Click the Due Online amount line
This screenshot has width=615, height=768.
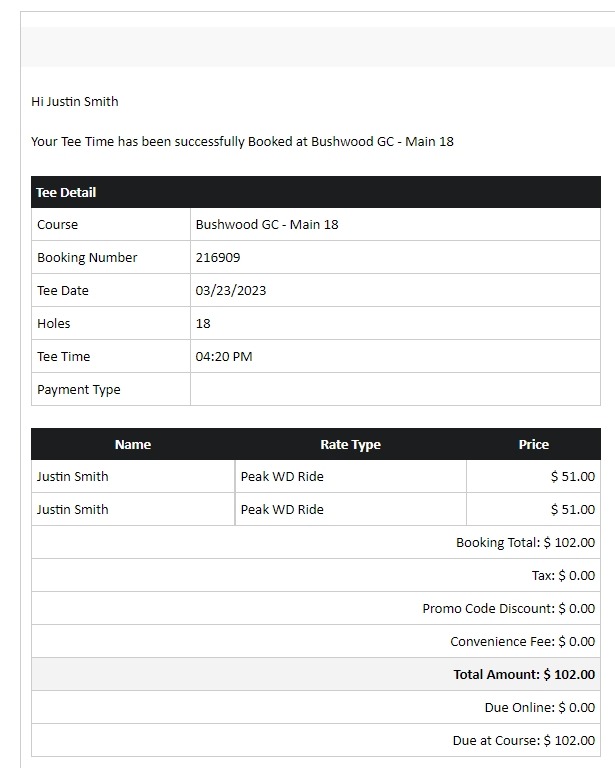tap(540, 707)
